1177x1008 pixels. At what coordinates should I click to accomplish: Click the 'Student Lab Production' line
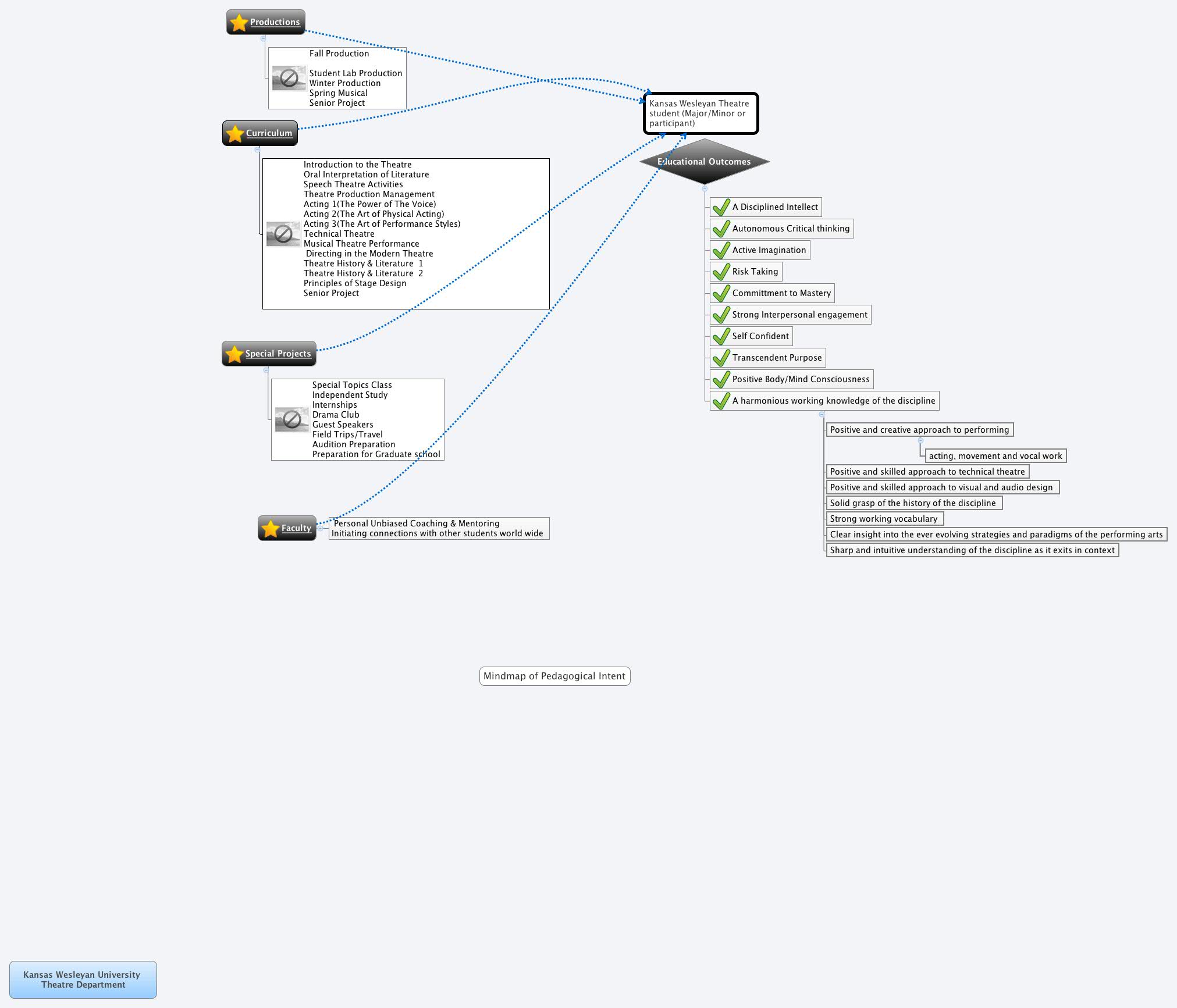point(355,73)
